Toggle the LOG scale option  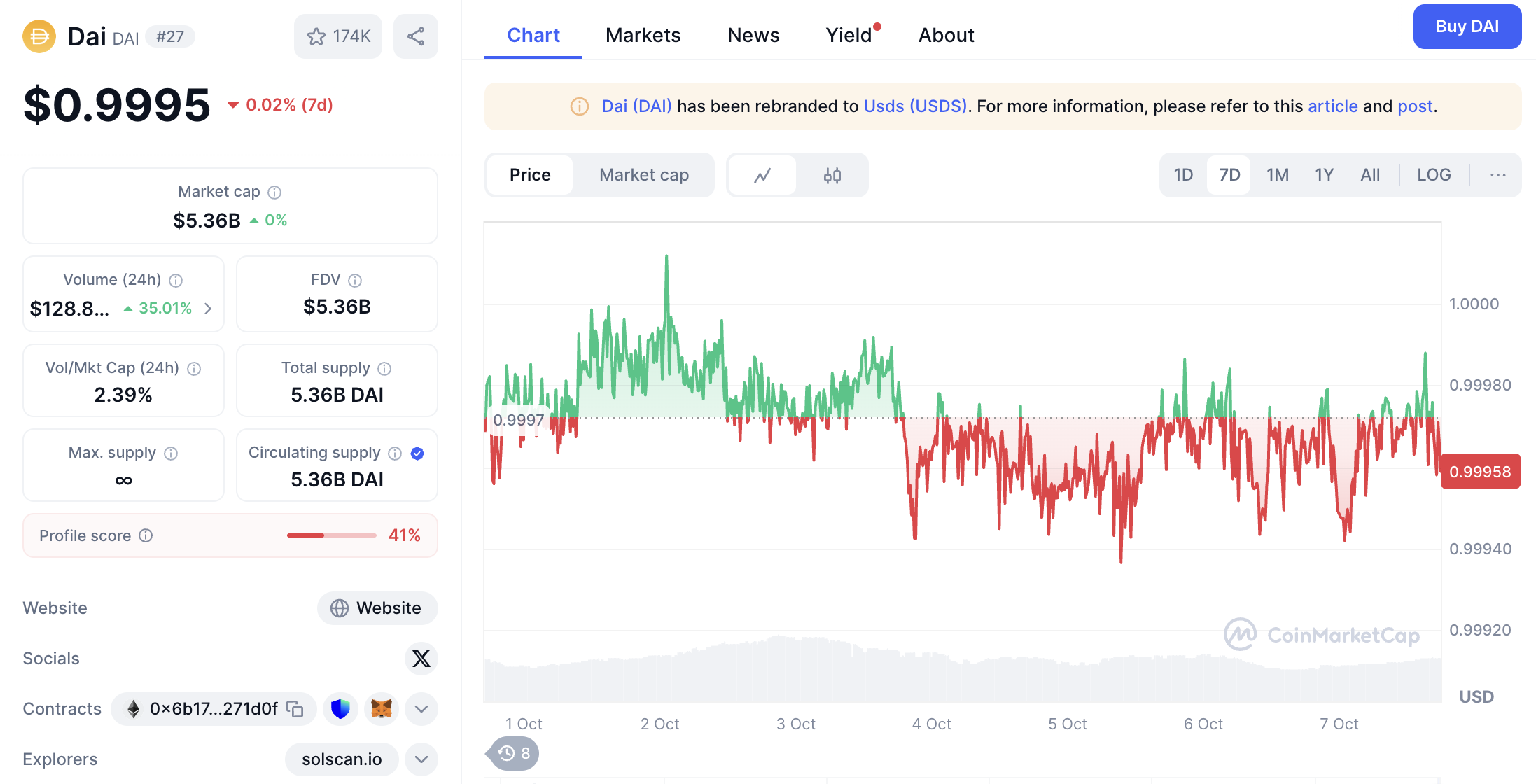[x=1433, y=175]
